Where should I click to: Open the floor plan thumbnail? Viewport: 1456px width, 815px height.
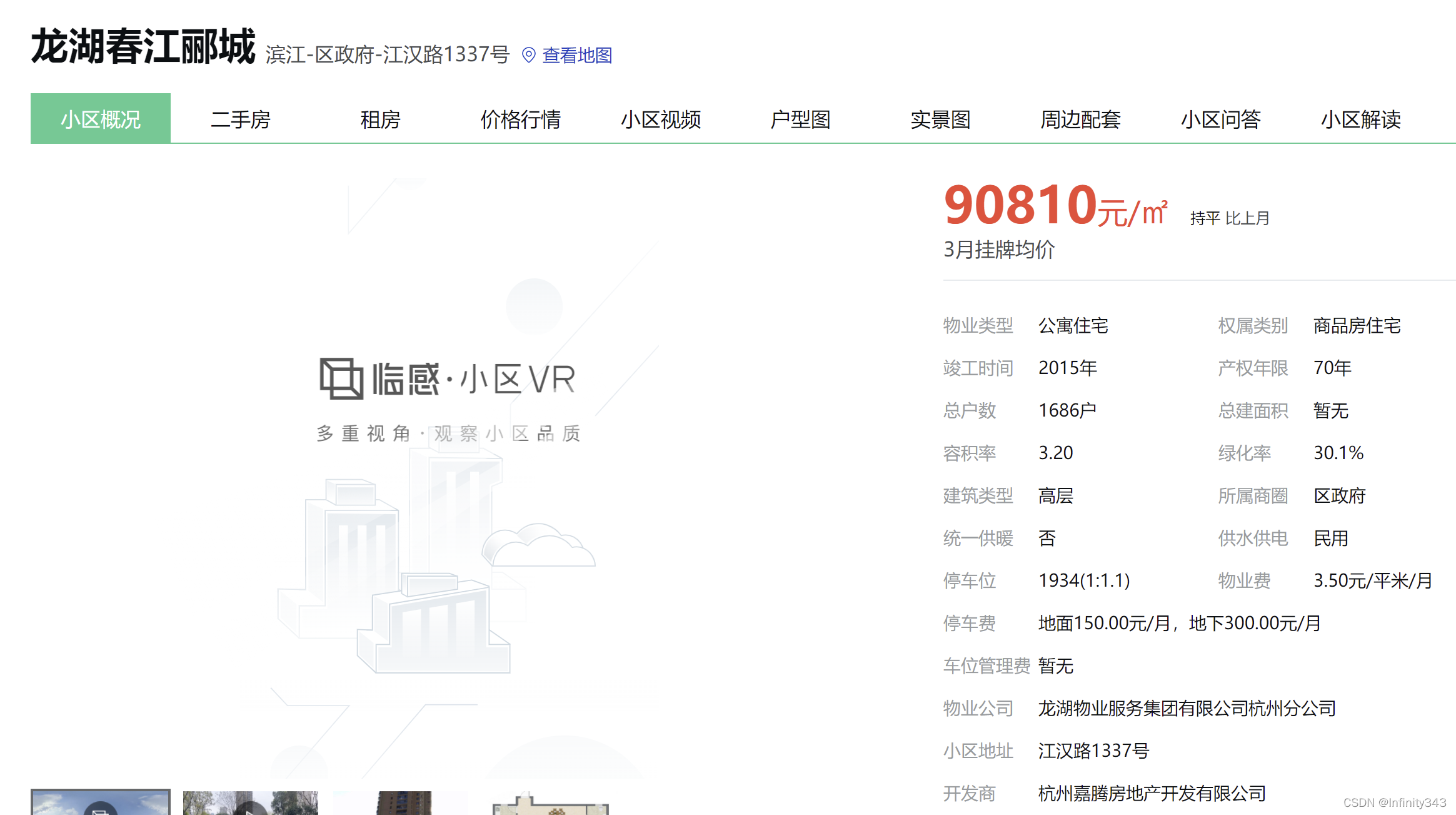click(x=550, y=804)
